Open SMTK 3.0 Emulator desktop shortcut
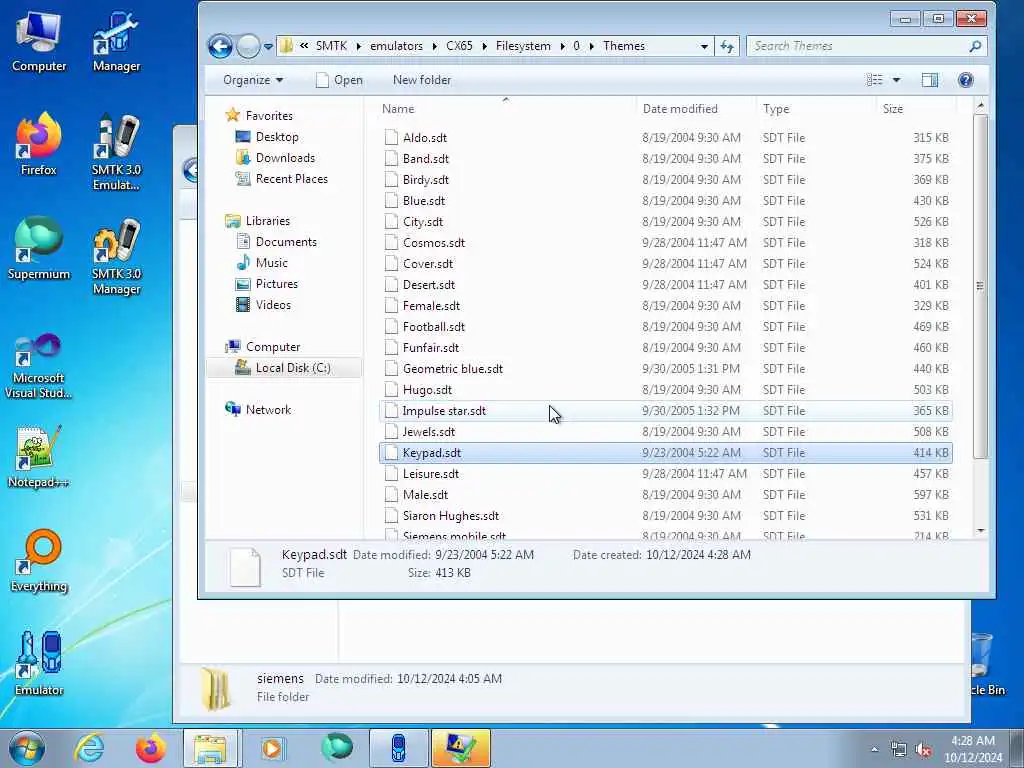The width and height of the screenshot is (1024, 768). [x=116, y=152]
